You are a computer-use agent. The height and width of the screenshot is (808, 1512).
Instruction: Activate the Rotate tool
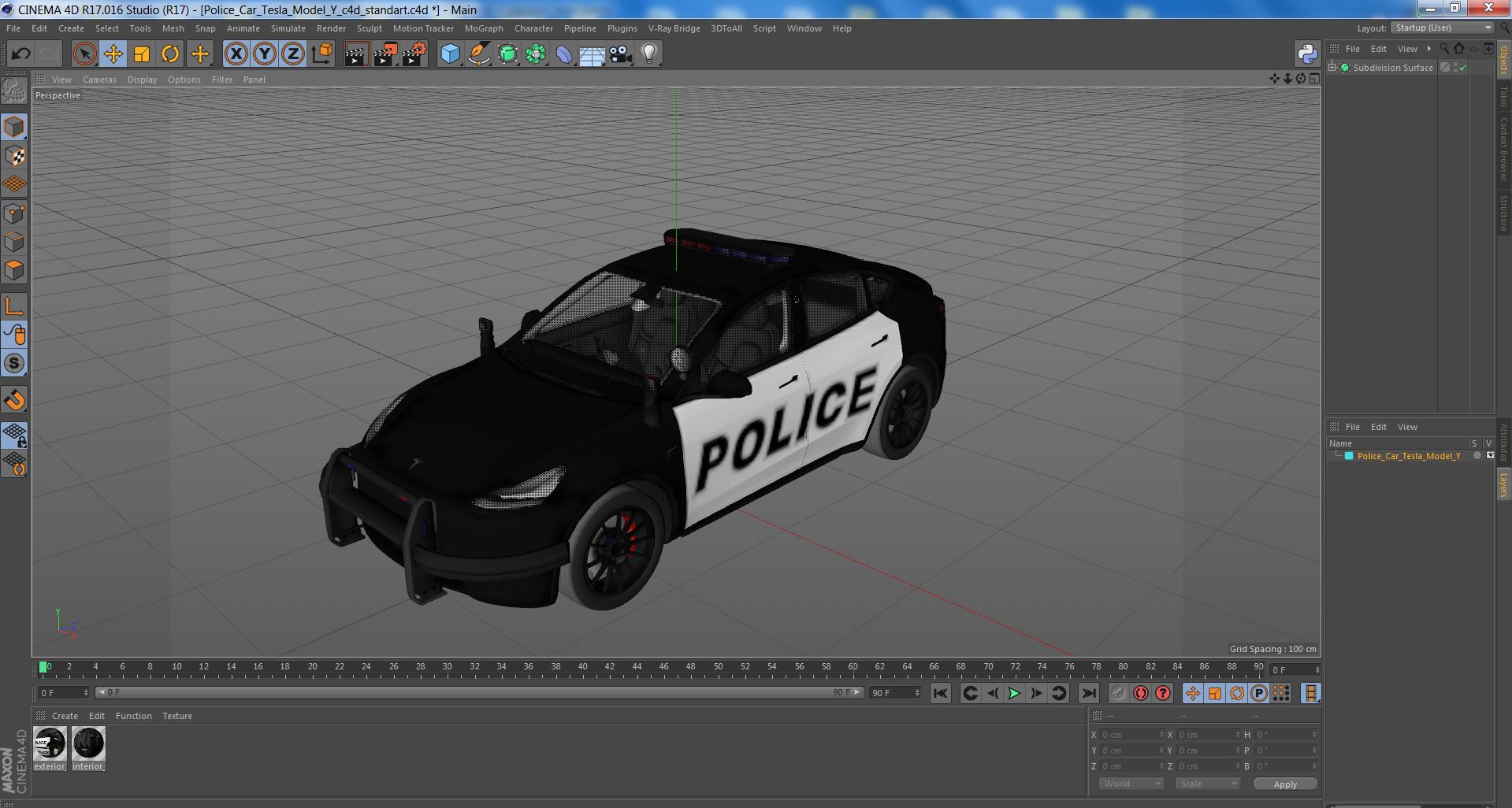[x=170, y=54]
